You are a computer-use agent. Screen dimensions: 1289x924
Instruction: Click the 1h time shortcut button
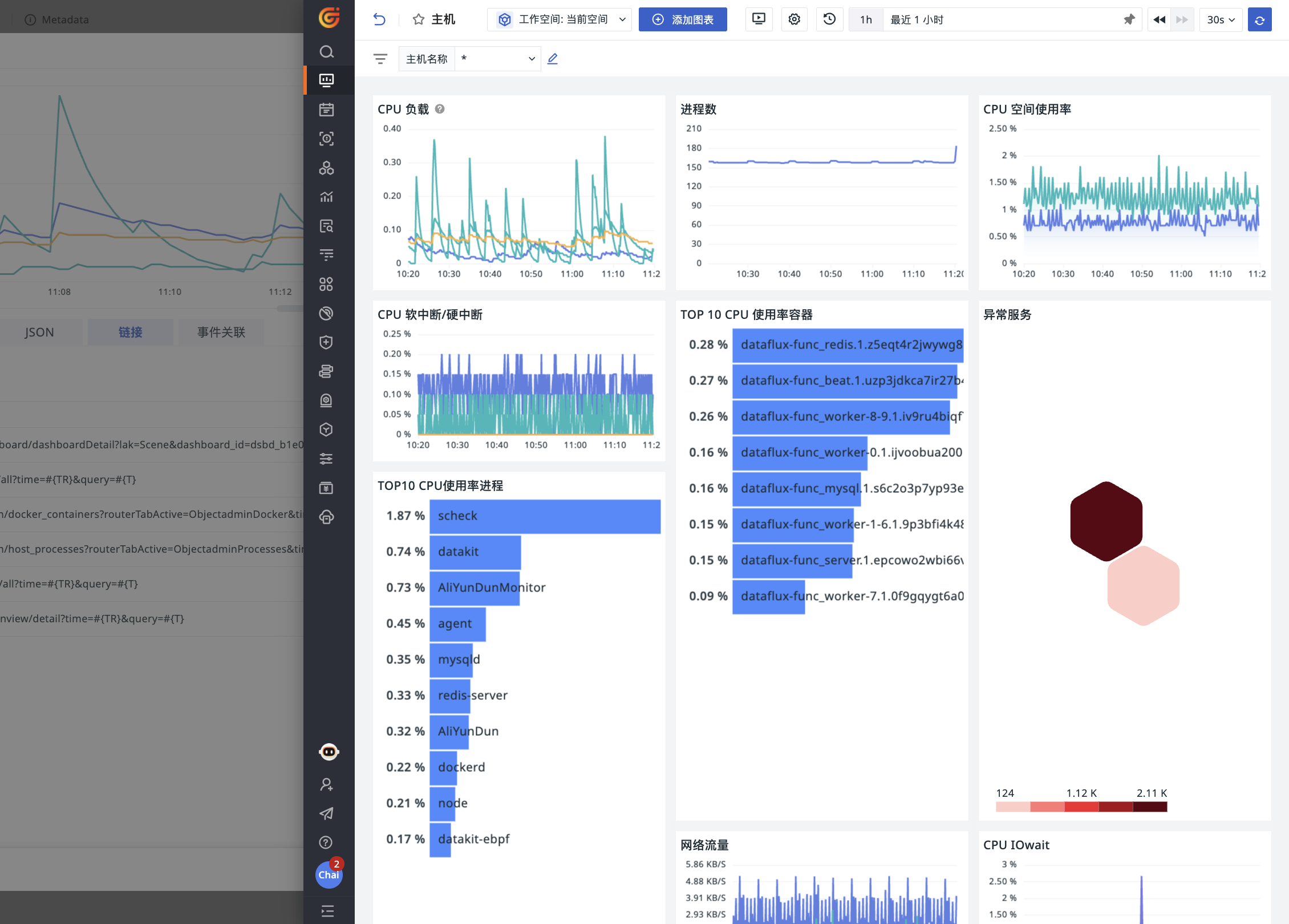[866, 19]
